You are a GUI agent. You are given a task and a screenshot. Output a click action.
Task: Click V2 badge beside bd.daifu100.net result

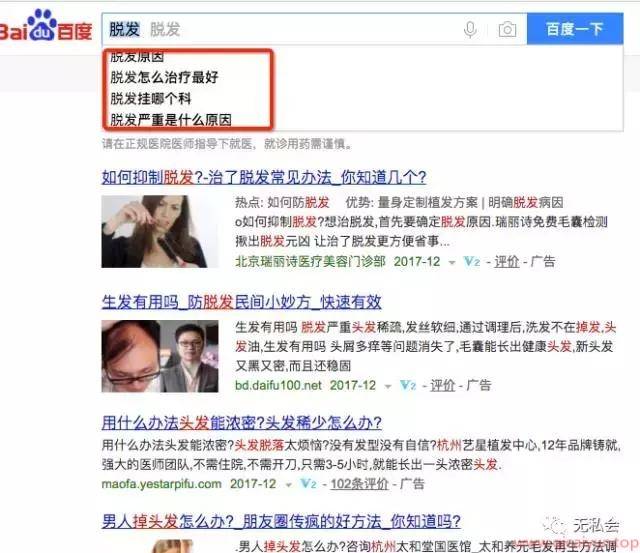point(408,385)
